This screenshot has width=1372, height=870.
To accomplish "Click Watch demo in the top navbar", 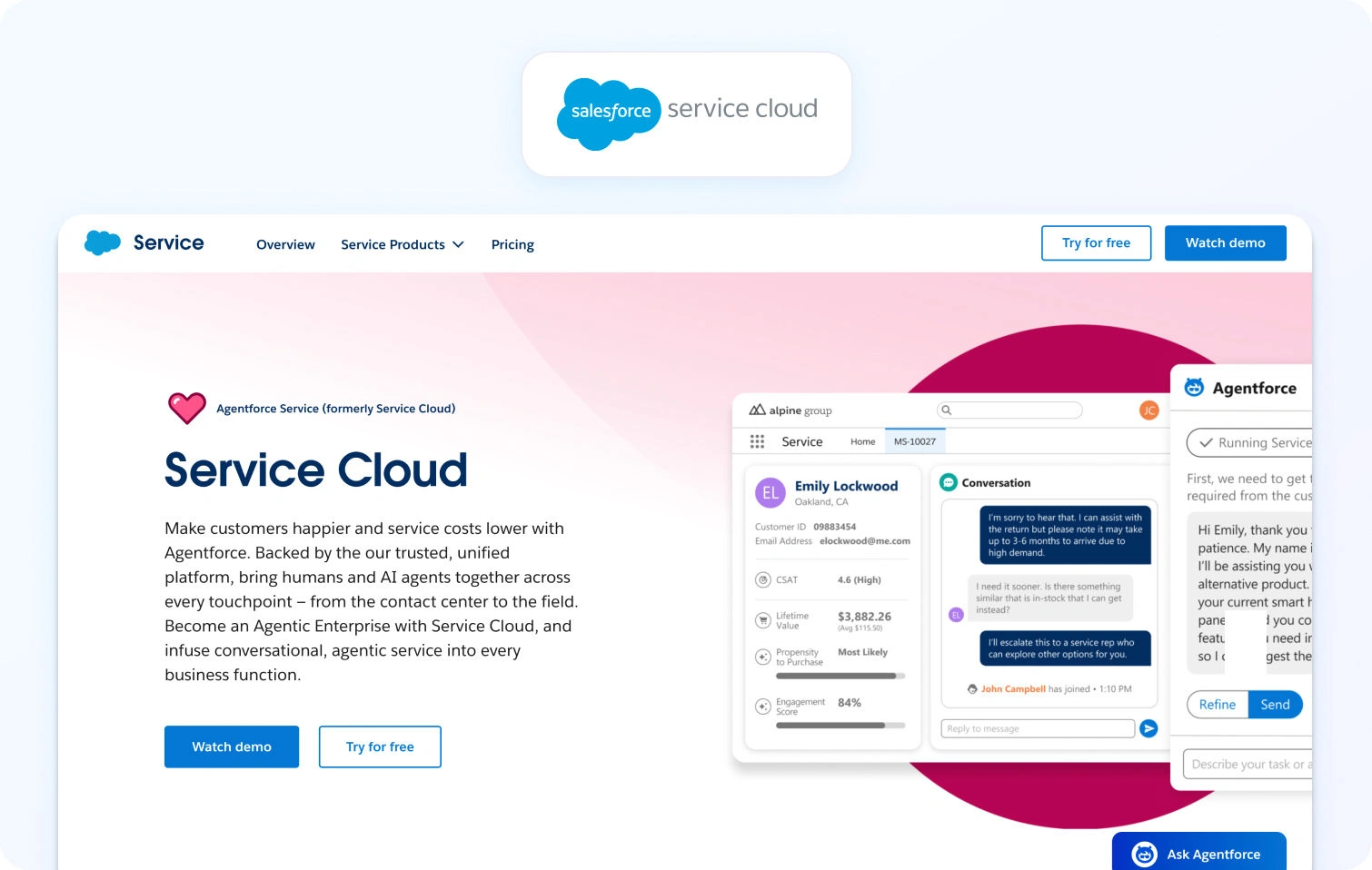I will (x=1225, y=242).
